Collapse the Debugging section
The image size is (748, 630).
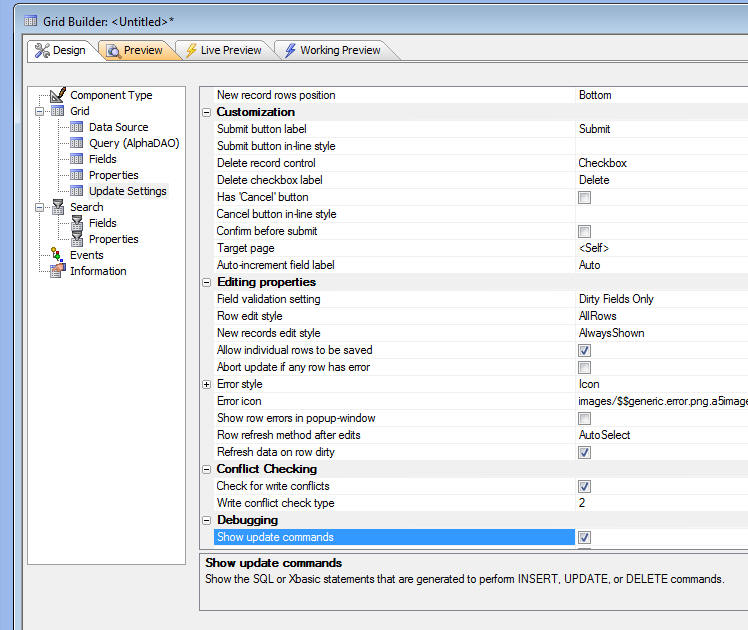(207, 520)
